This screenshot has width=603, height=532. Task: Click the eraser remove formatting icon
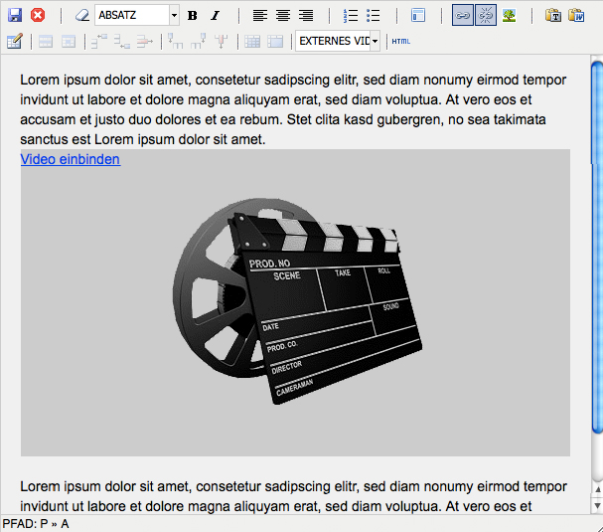tap(82, 15)
